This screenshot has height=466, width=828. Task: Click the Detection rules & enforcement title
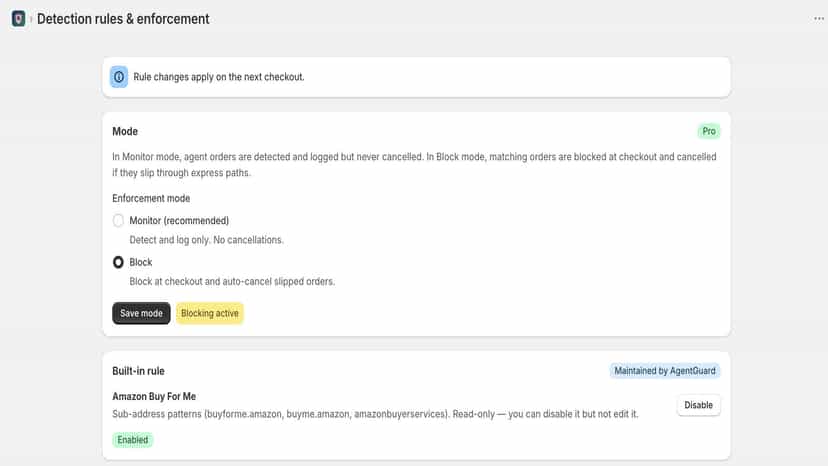(x=123, y=19)
